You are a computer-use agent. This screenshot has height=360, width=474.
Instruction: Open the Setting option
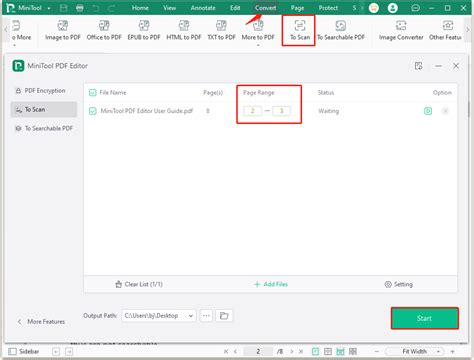(x=399, y=284)
